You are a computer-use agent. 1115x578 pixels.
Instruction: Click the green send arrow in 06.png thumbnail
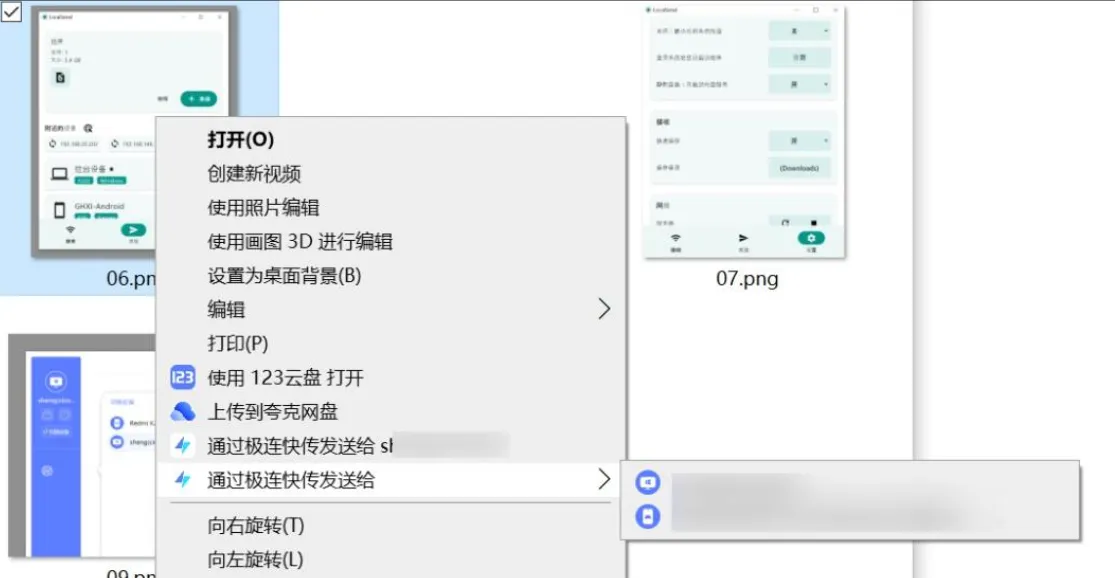pyautogui.click(x=133, y=230)
